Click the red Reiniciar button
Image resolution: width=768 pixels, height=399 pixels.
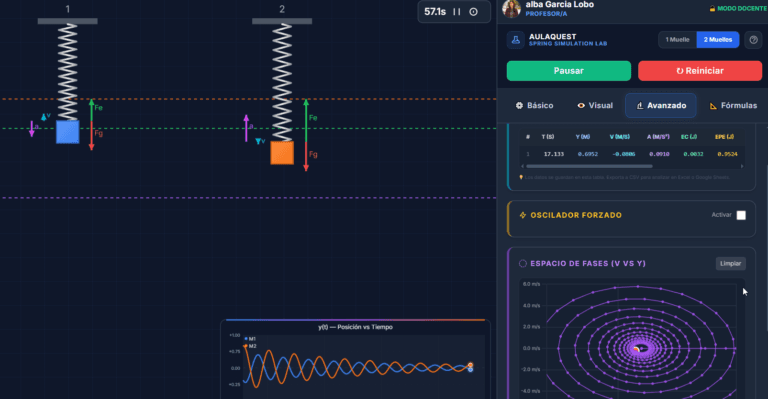coord(699,70)
